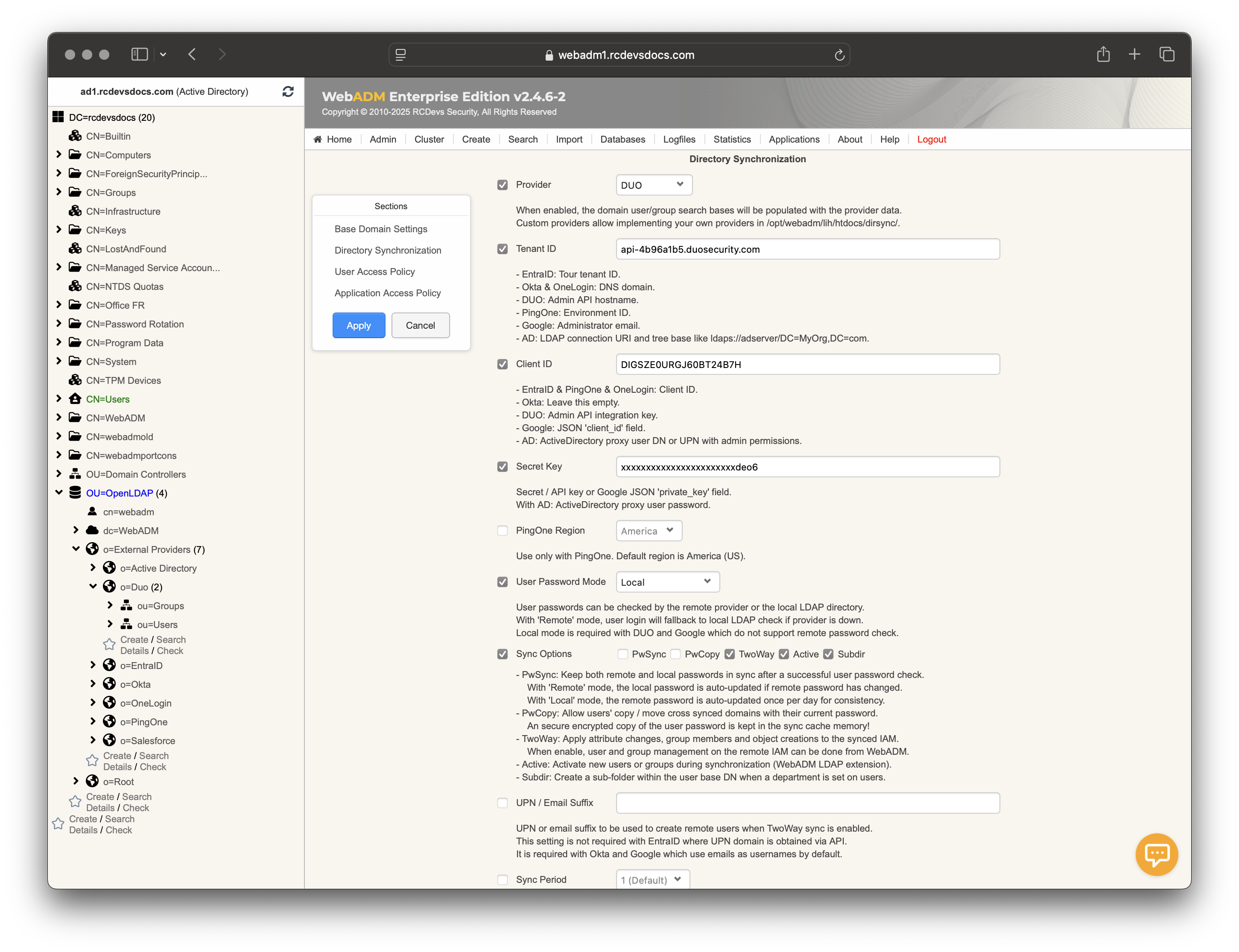
Task: Click the Cancel button
Action: [x=420, y=325]
